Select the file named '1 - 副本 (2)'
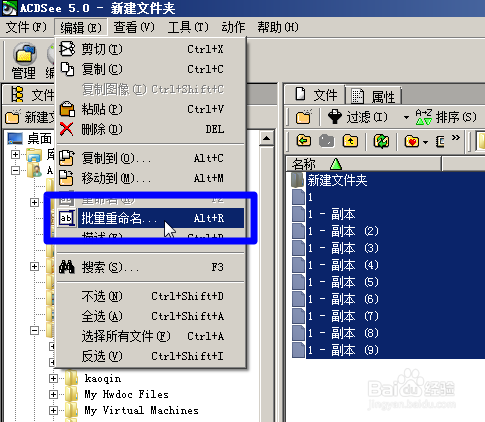Screen dimensions: 485x422 coord(343,231)
